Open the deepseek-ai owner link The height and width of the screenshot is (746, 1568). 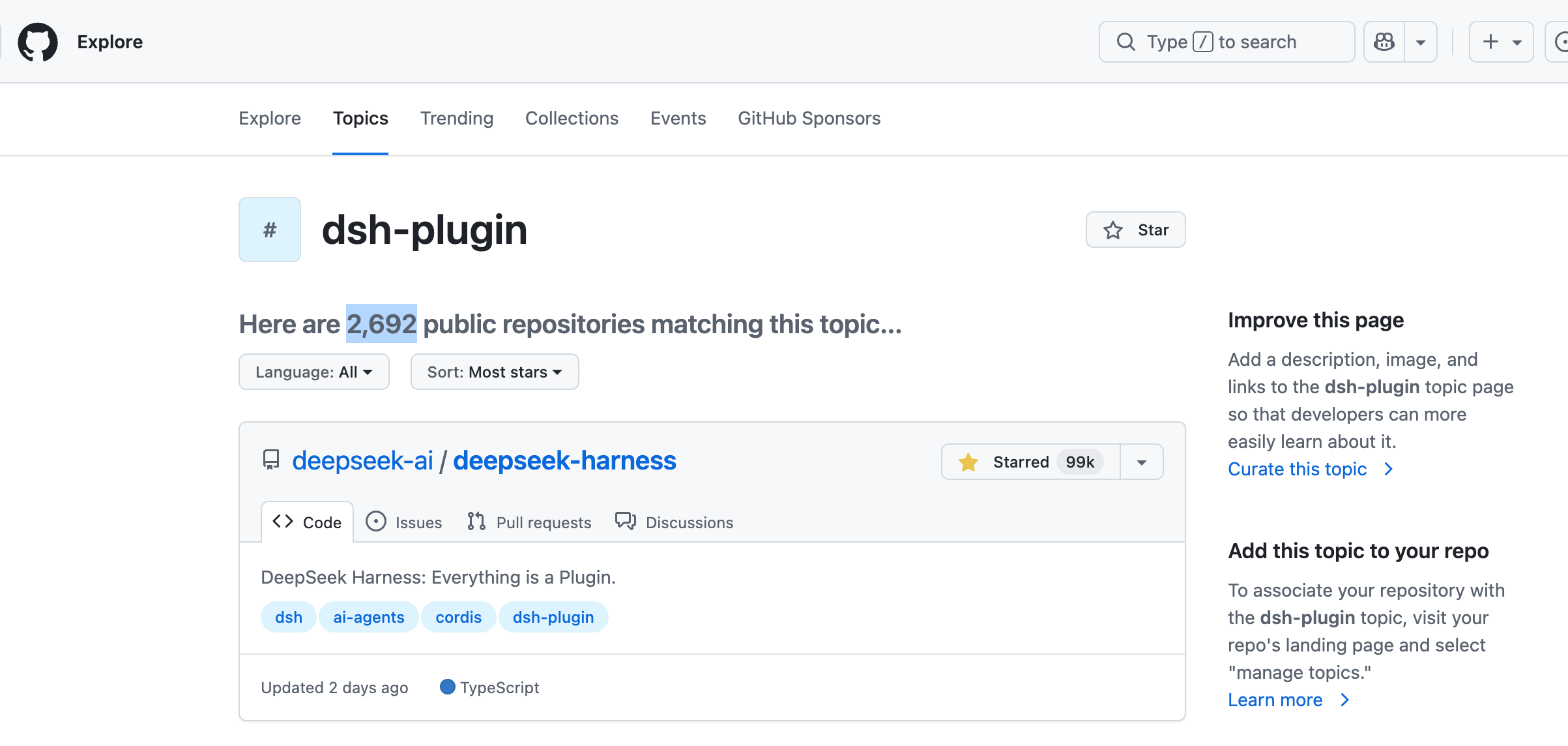(x=362, y=460)
